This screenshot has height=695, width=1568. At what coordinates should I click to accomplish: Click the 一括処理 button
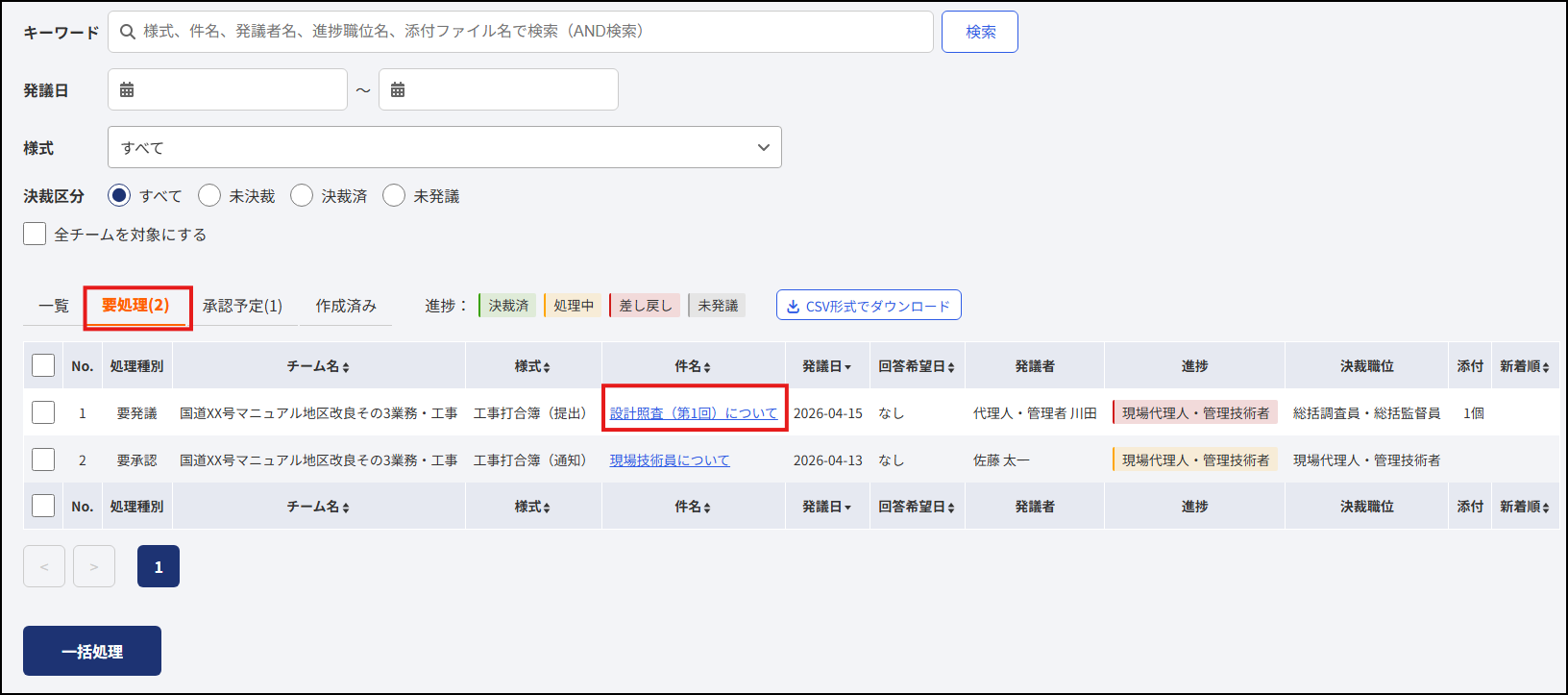pos(92,651)
